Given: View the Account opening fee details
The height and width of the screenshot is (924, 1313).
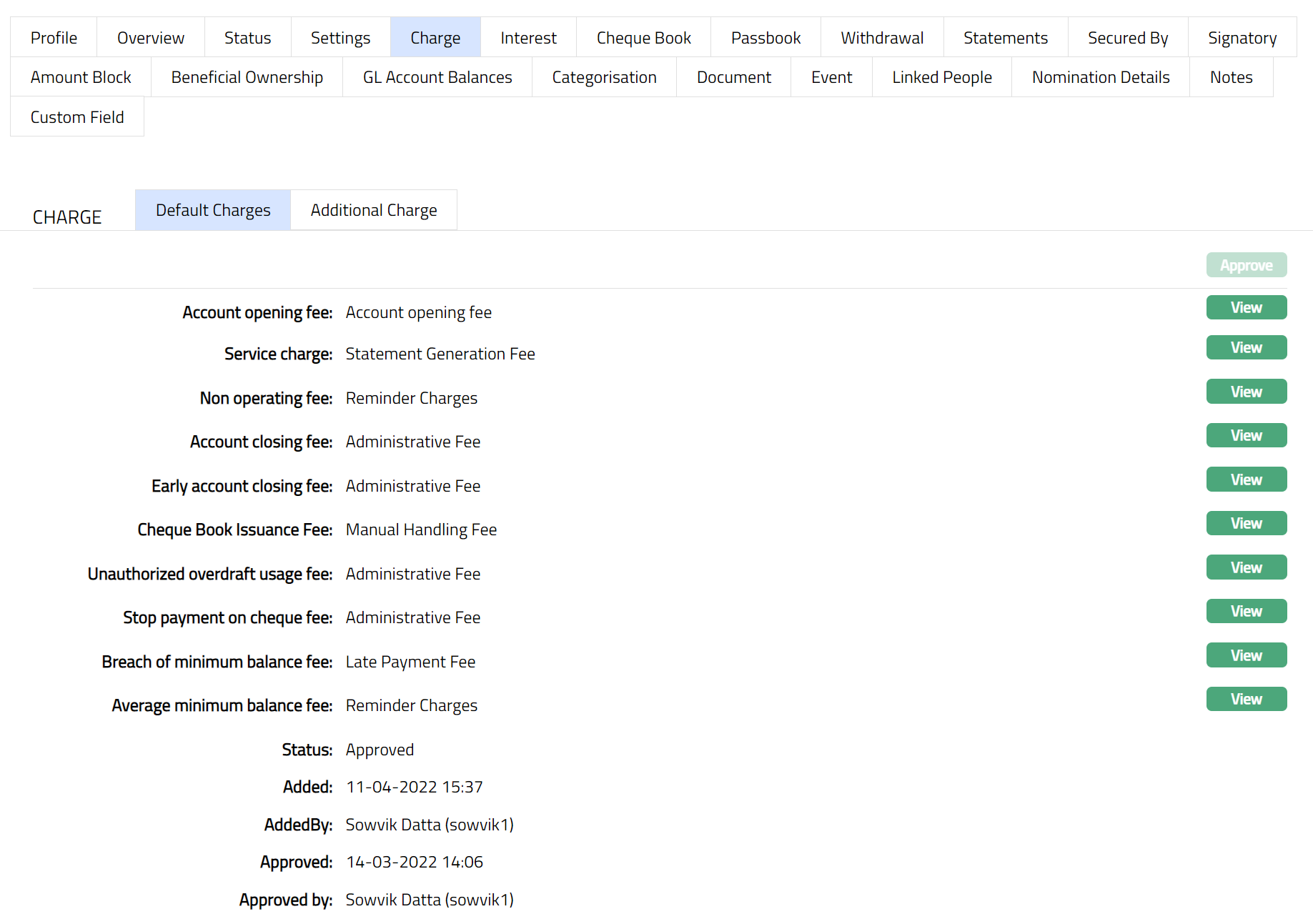Looking at the screenshot, I should [1246, 308].
